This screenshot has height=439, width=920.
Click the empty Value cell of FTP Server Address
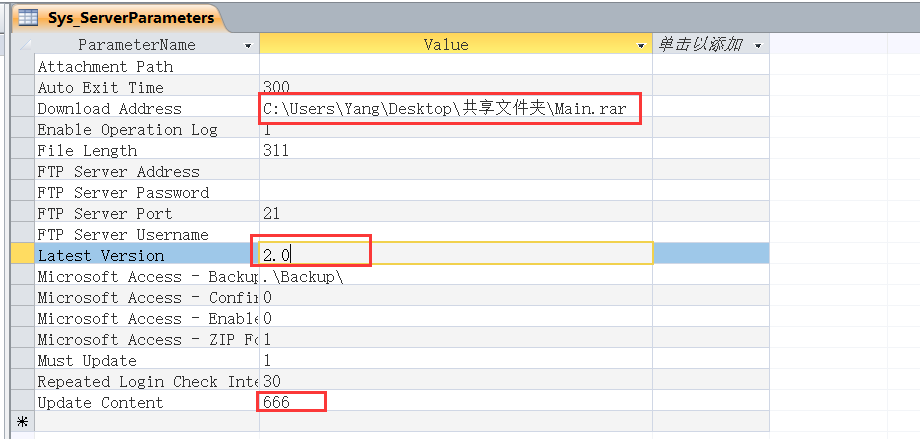coord(456,171)
